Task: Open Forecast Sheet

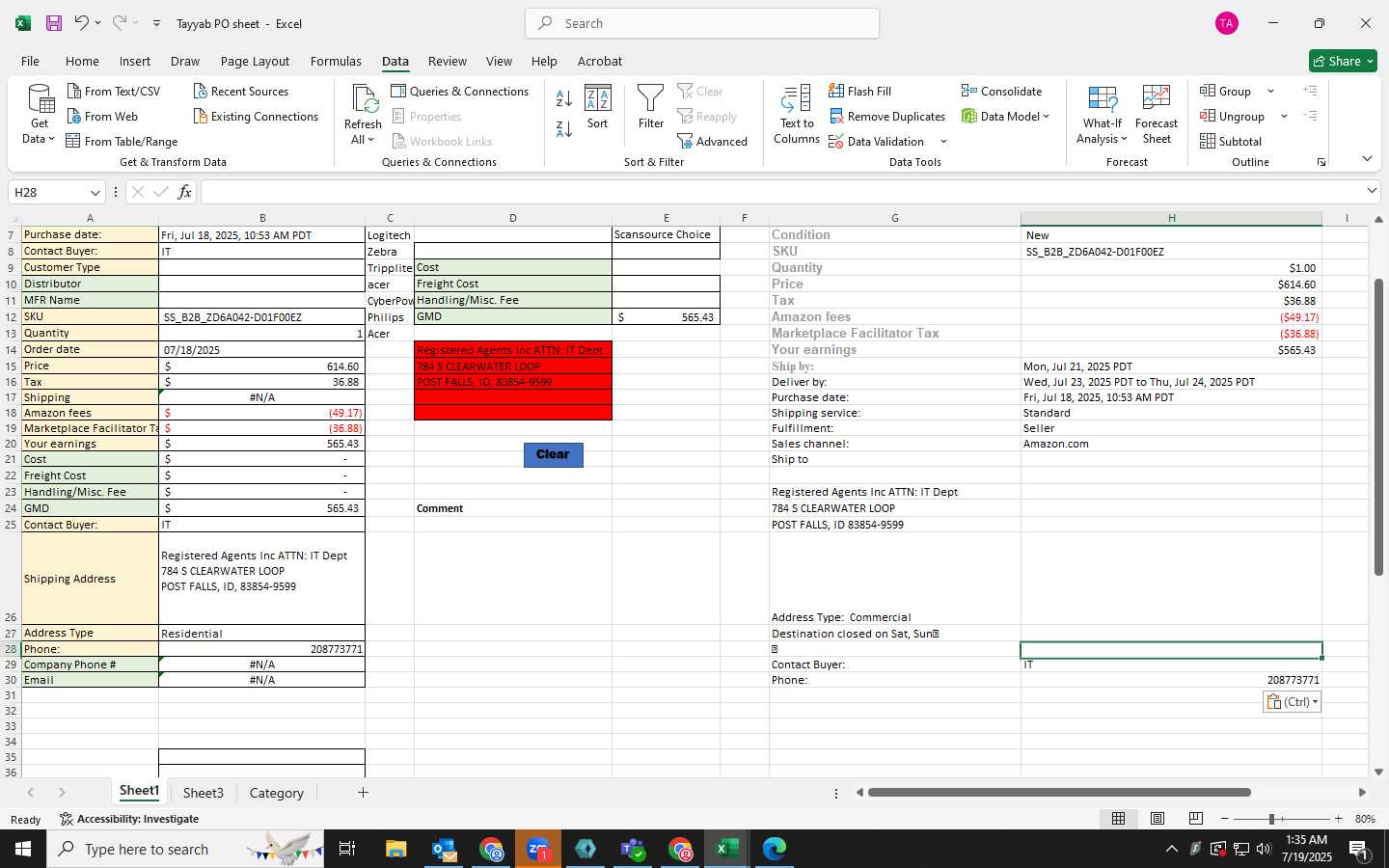Action: [1157, 114]
